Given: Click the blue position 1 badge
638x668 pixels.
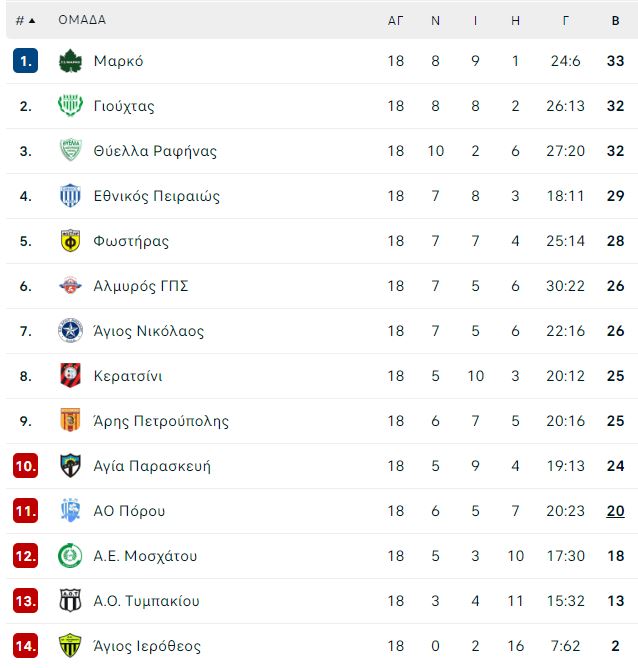Looking at the screenshot, I should 26,61.
